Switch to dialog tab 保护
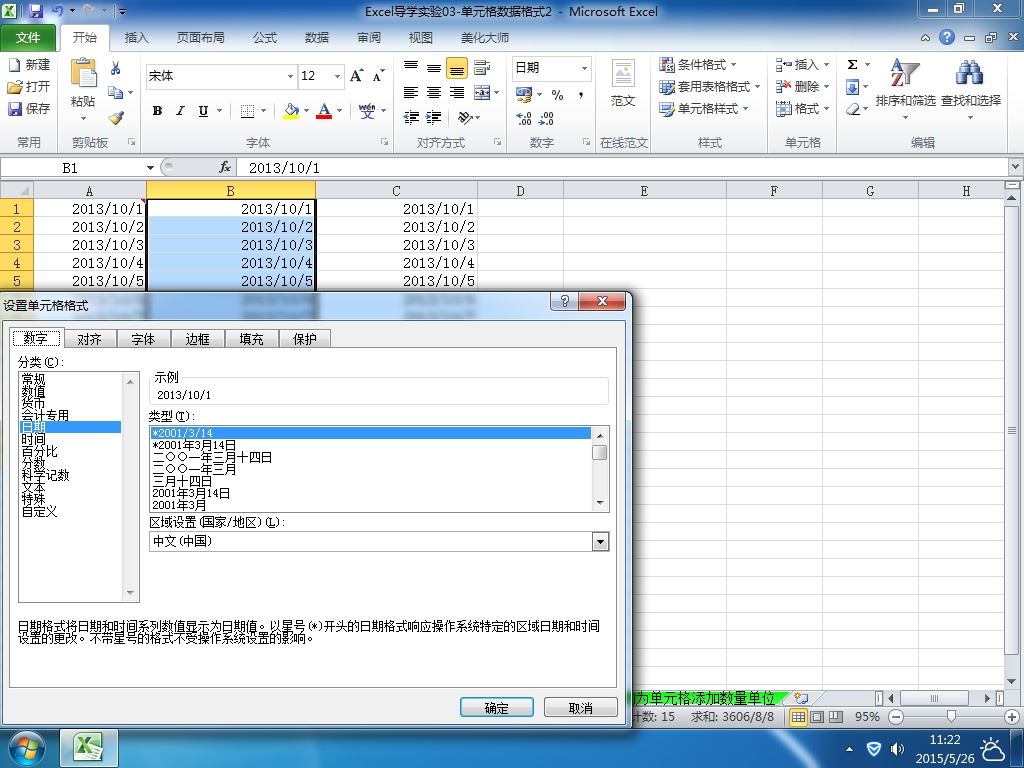Screen dimensions: 1024x768 point(304,339)
